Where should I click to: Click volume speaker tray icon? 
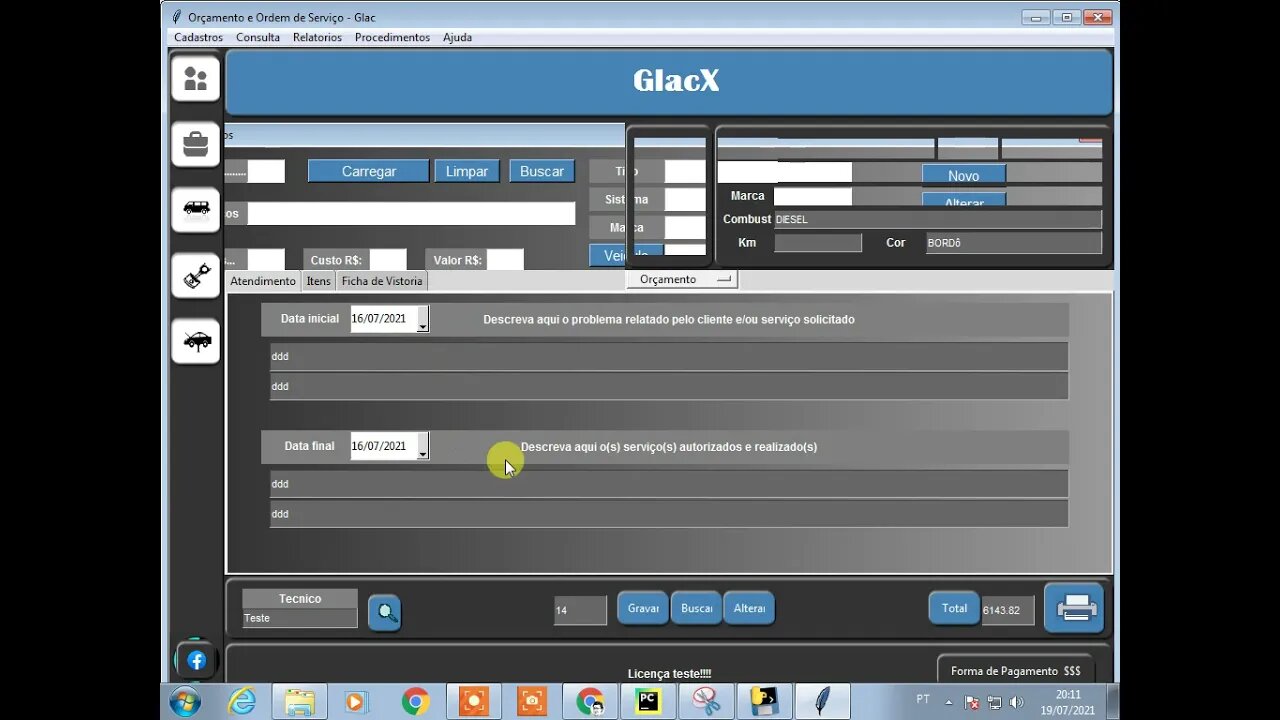coord(1017,702)
